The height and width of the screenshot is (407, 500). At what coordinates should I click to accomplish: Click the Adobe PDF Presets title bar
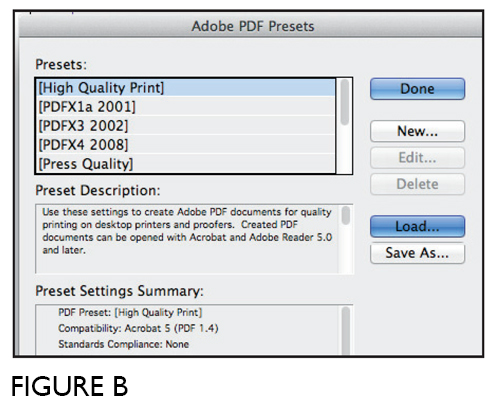251,25
